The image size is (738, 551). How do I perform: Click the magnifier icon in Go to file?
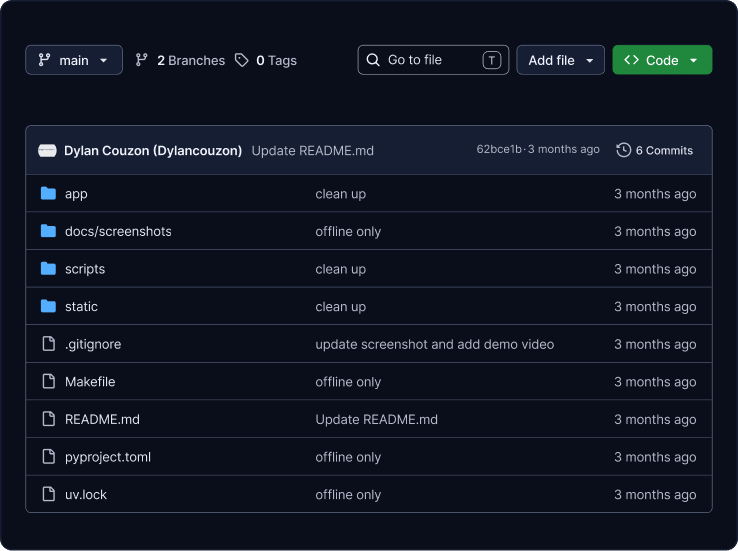(x=373, y=60)
